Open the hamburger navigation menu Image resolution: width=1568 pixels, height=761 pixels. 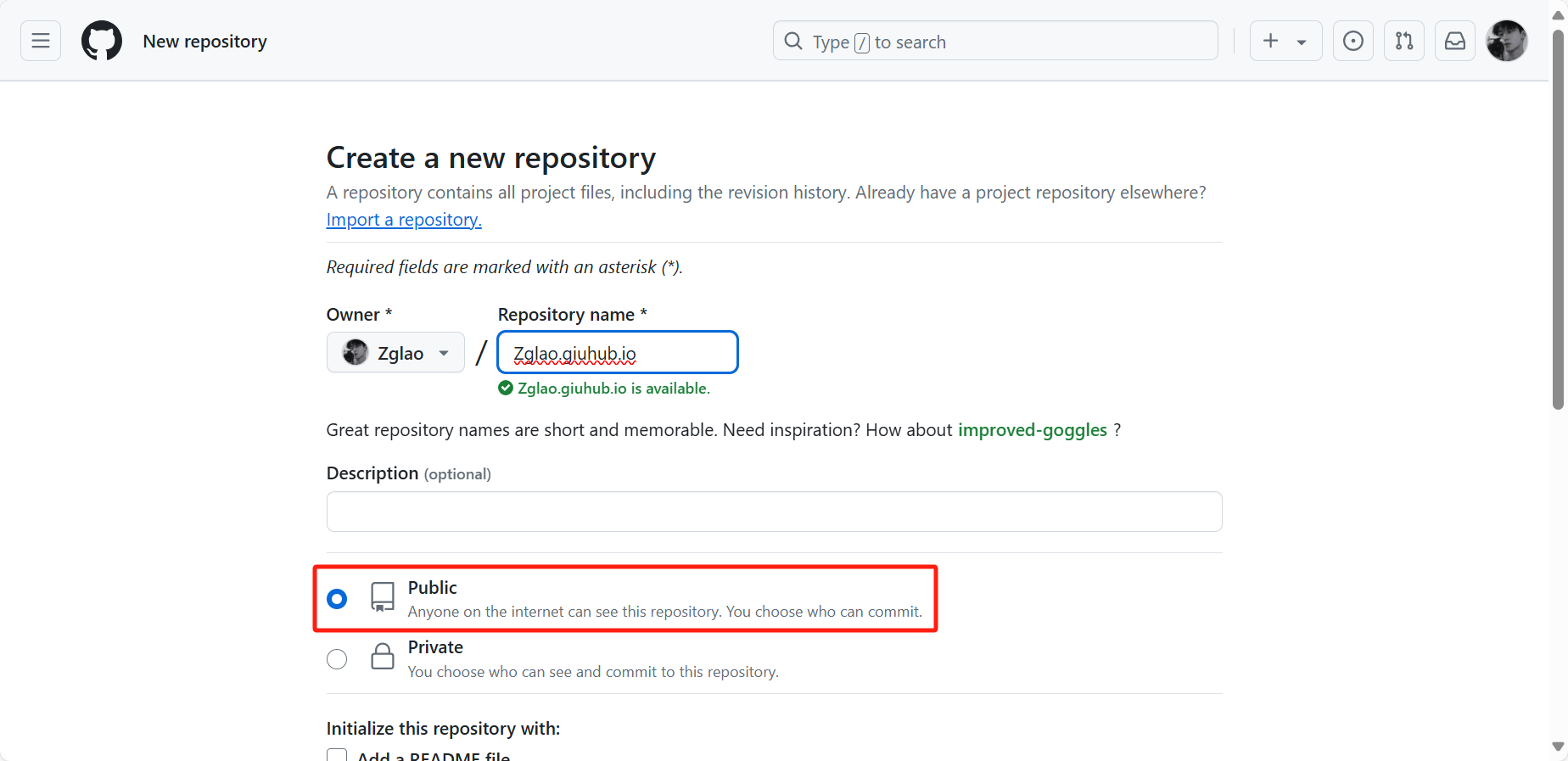pos(41,41)
